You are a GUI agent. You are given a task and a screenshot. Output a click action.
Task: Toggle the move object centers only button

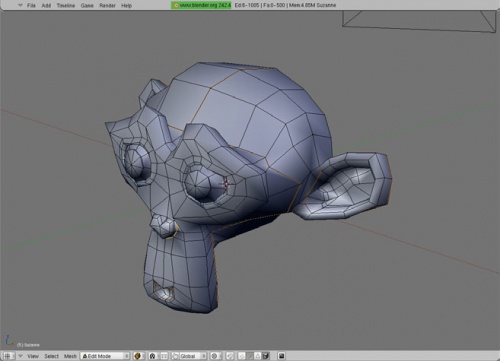(164, 356)
